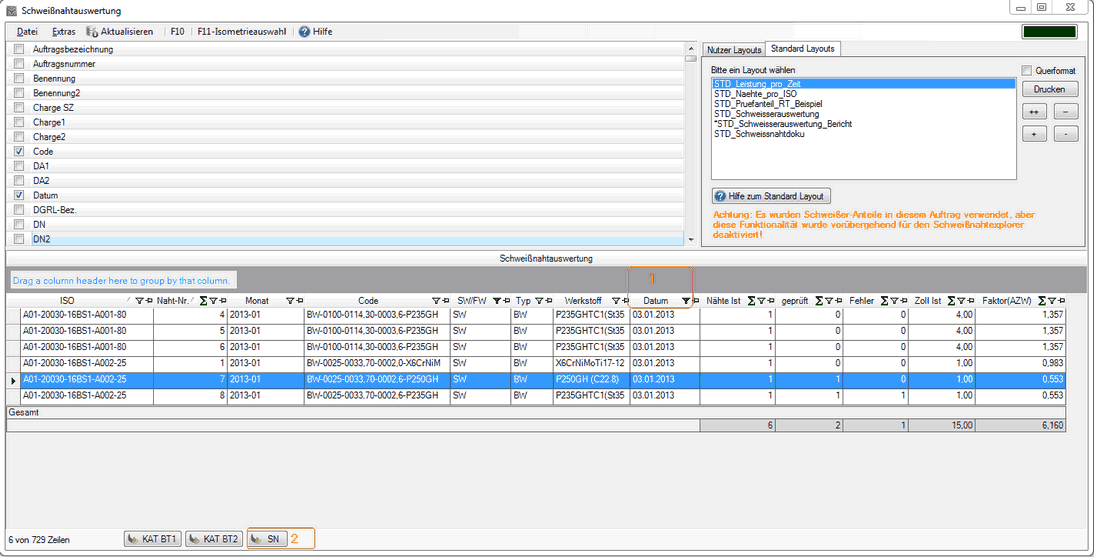Click the filter icon in the Datum column
This screenshot has width=1094, height=557.
click(x=685, y=300)
